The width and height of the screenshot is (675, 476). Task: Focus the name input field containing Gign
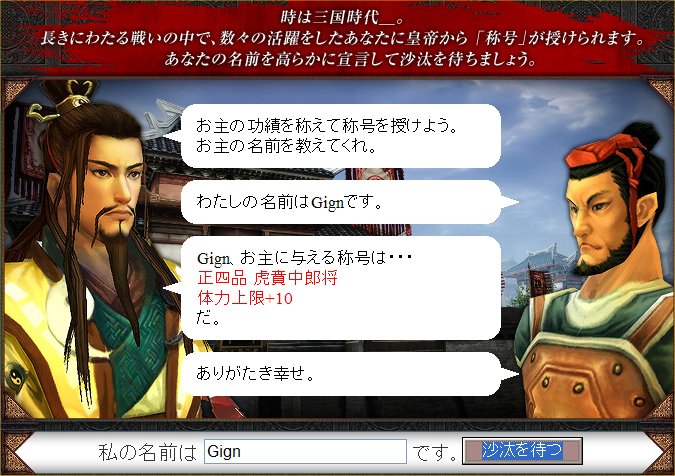[305, 451]
